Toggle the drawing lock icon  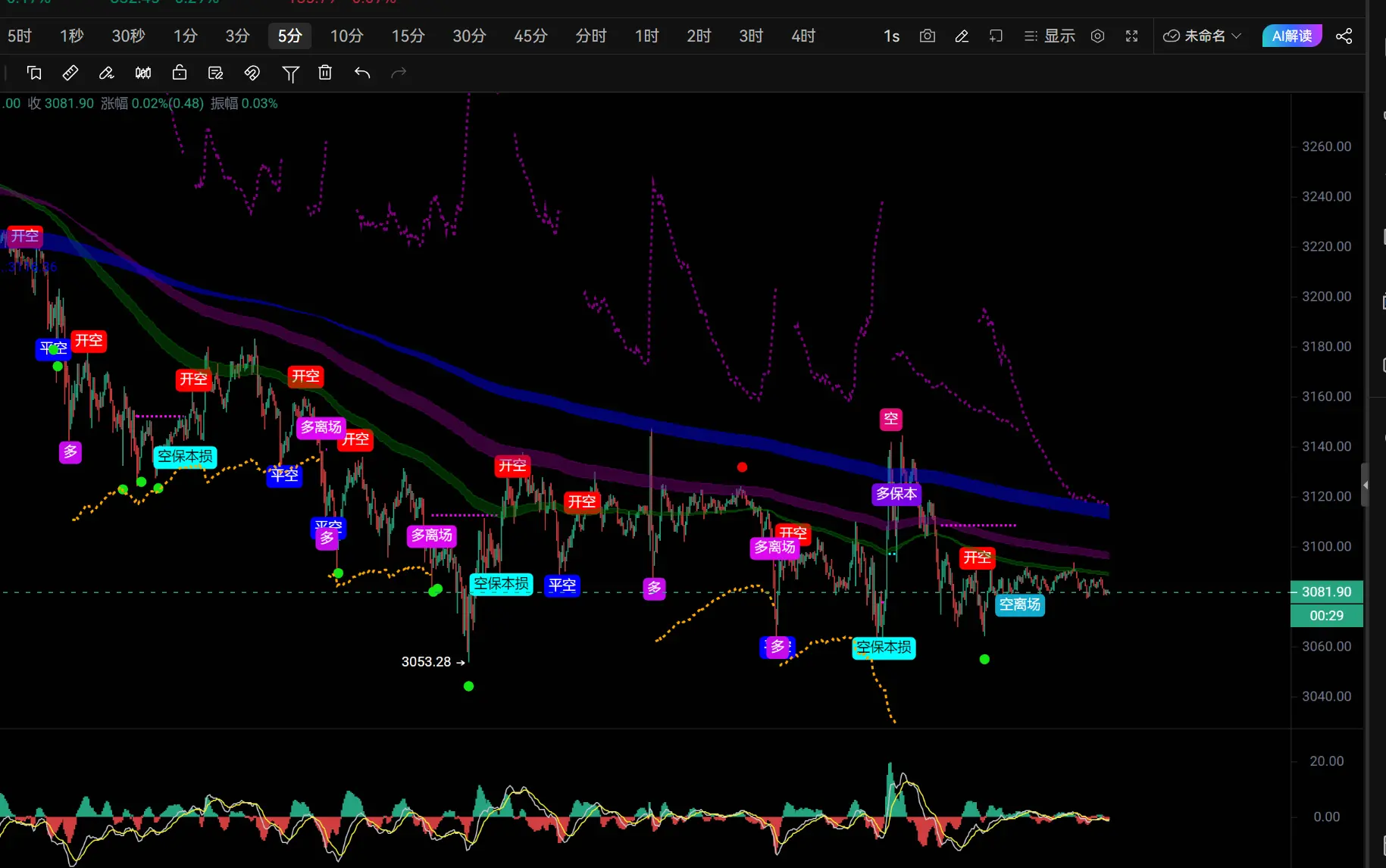point(180,73)
